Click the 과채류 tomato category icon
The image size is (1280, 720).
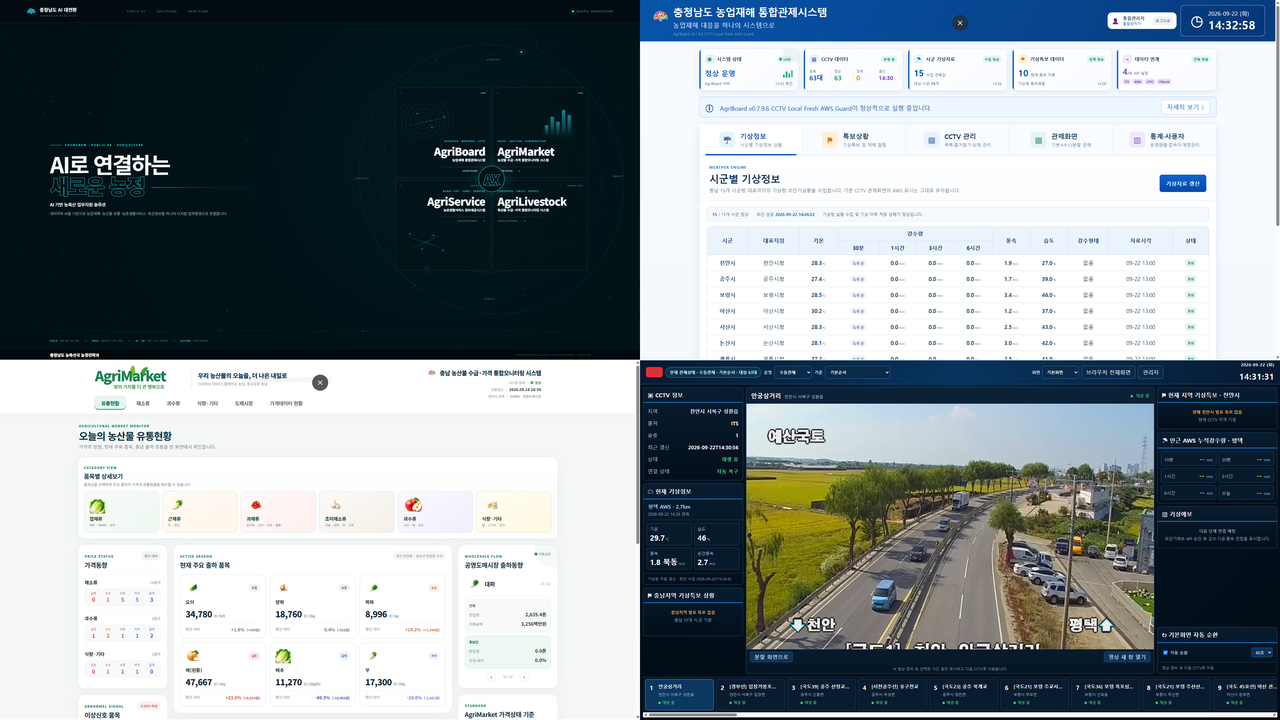[x=255, y=506]
